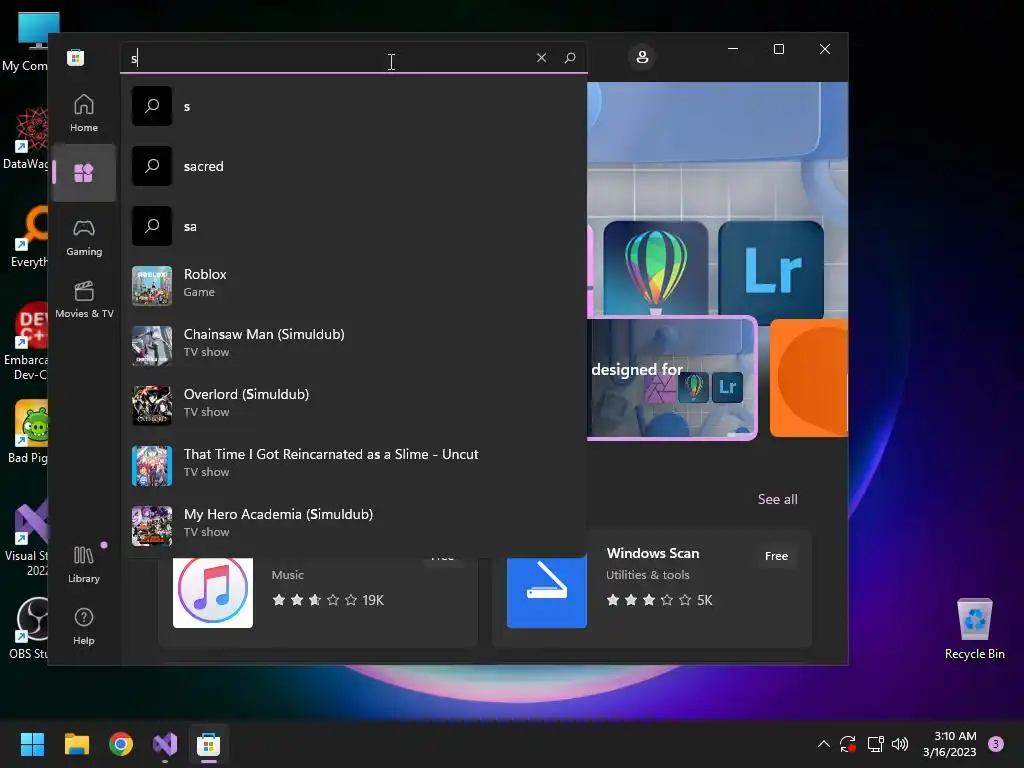The width and height of the screenshot is (1024, 768).
Task: Open the Gaming section
Action: point(84,237)
